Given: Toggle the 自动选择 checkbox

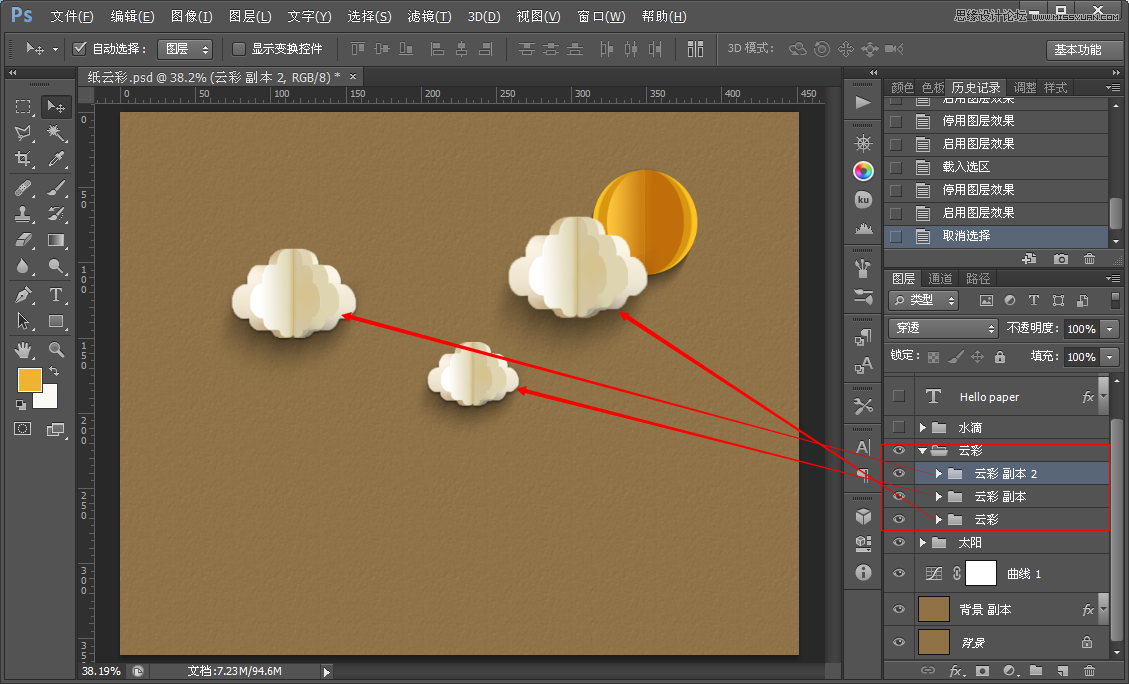Looking at the screenshot, I should pos(80,48).
